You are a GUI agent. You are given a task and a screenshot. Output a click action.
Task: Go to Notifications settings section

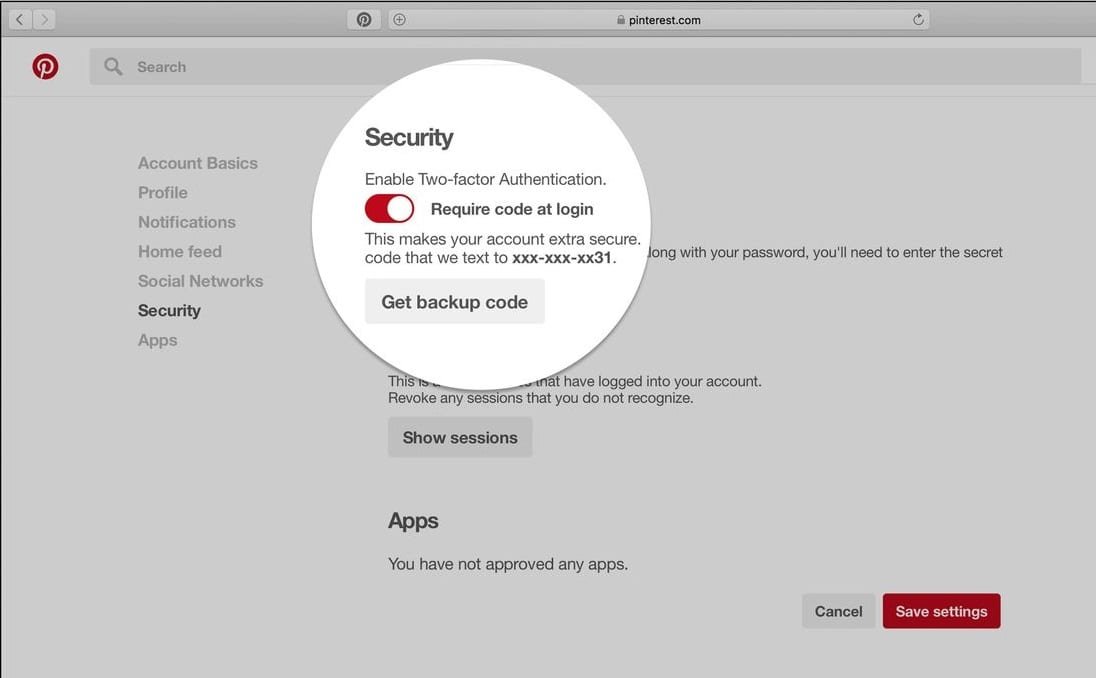coord(187,222)
